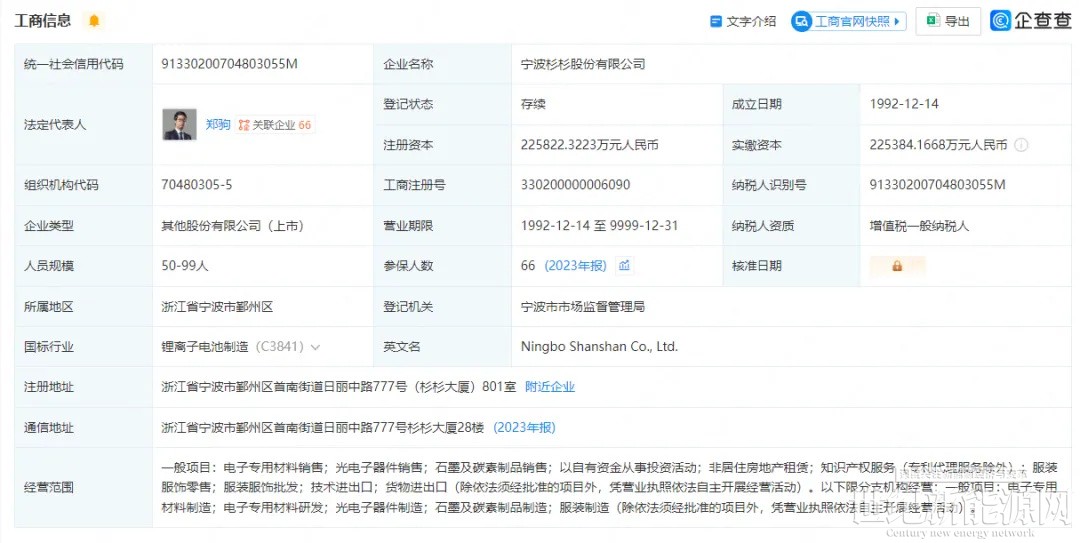Image resolution: width=1080 pixels, height=543 pixels.
Task: Click the 导出 export button
Action: tap(948, 21)
